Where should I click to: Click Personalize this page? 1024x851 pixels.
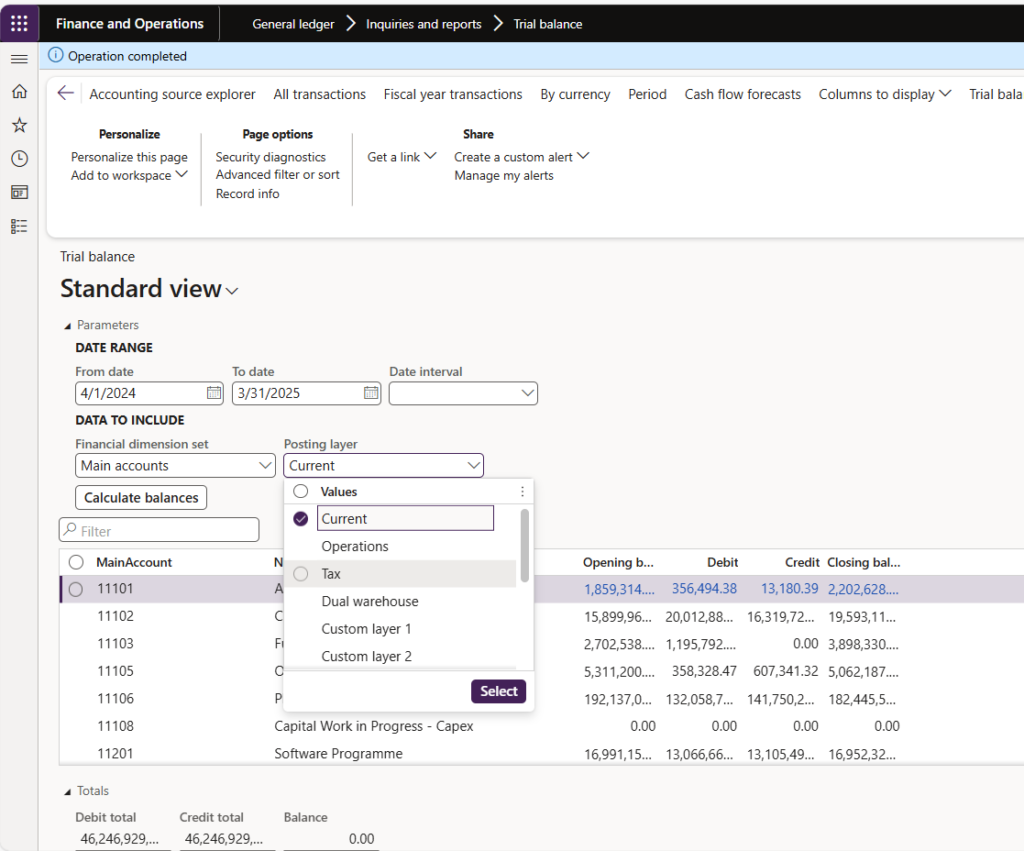129,157
